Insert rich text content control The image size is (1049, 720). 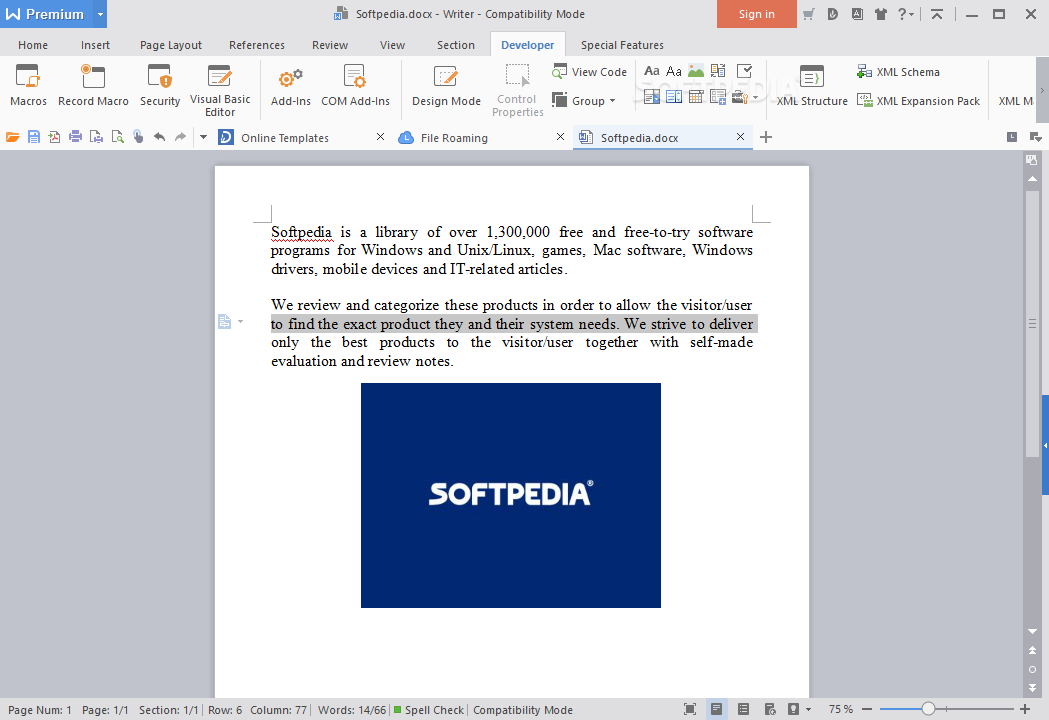pyautogui.click(x=652, y=71)
